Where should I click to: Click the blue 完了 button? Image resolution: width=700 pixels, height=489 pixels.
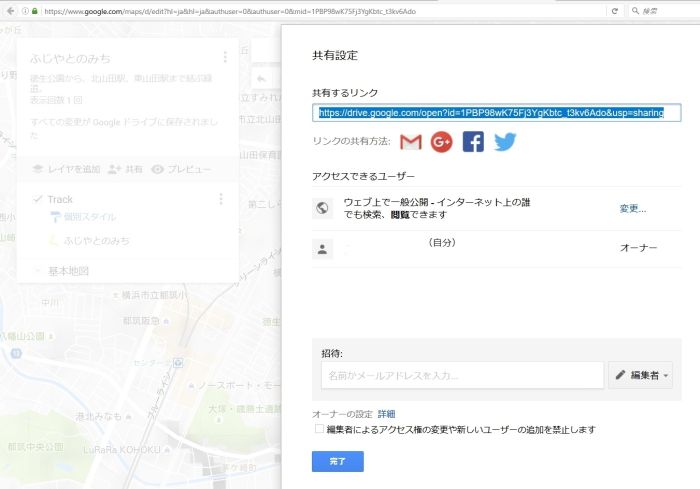(x=338, y=461)
